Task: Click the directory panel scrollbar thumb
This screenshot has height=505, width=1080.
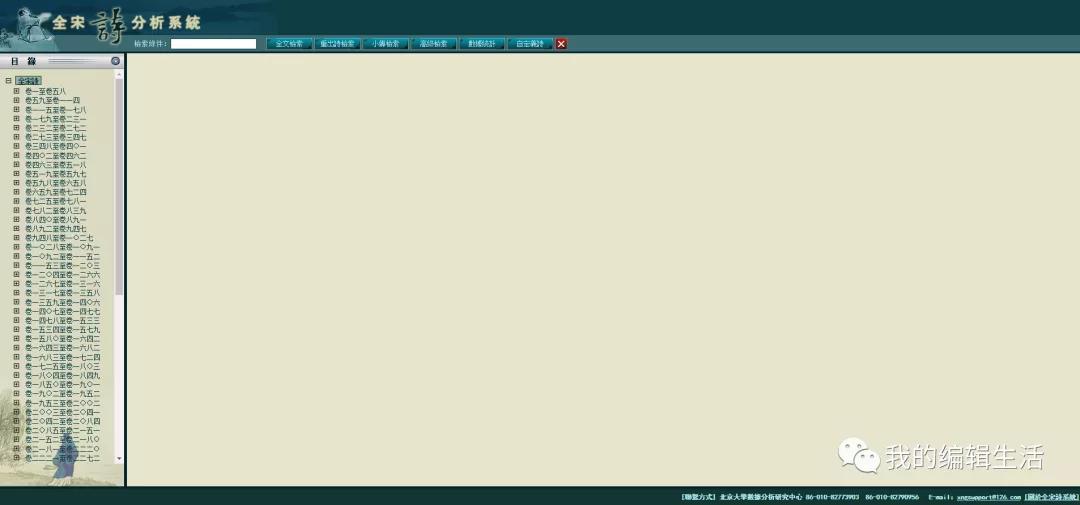Action: pos(119,186)
